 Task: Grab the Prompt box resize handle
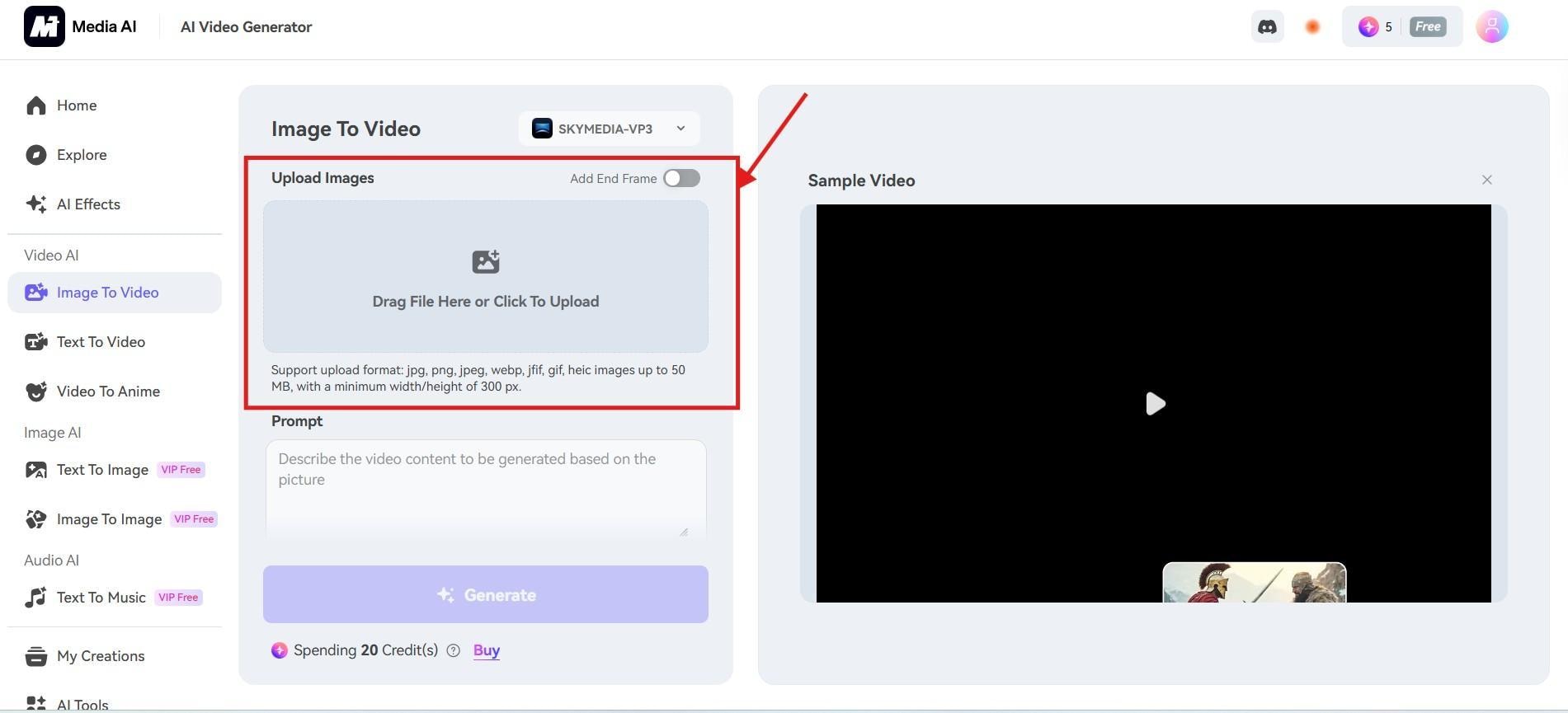(684, 532)
